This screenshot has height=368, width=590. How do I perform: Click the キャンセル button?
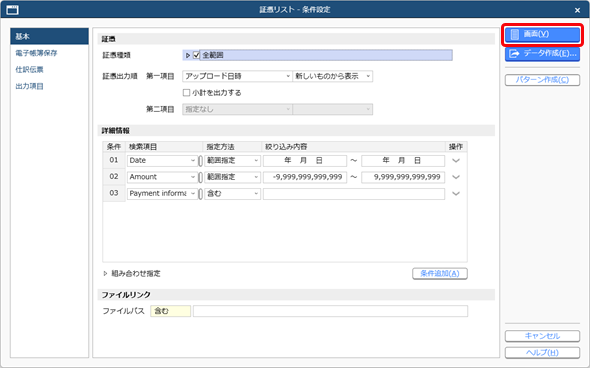[542, 336]
